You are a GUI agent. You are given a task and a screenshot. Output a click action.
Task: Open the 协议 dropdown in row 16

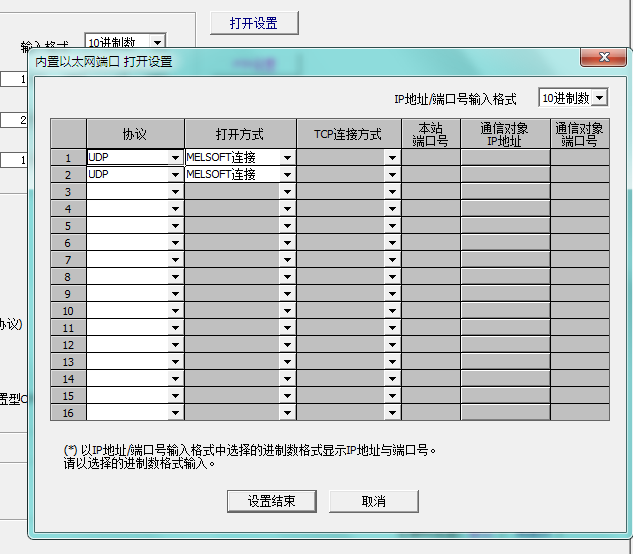tap(175, 413)
